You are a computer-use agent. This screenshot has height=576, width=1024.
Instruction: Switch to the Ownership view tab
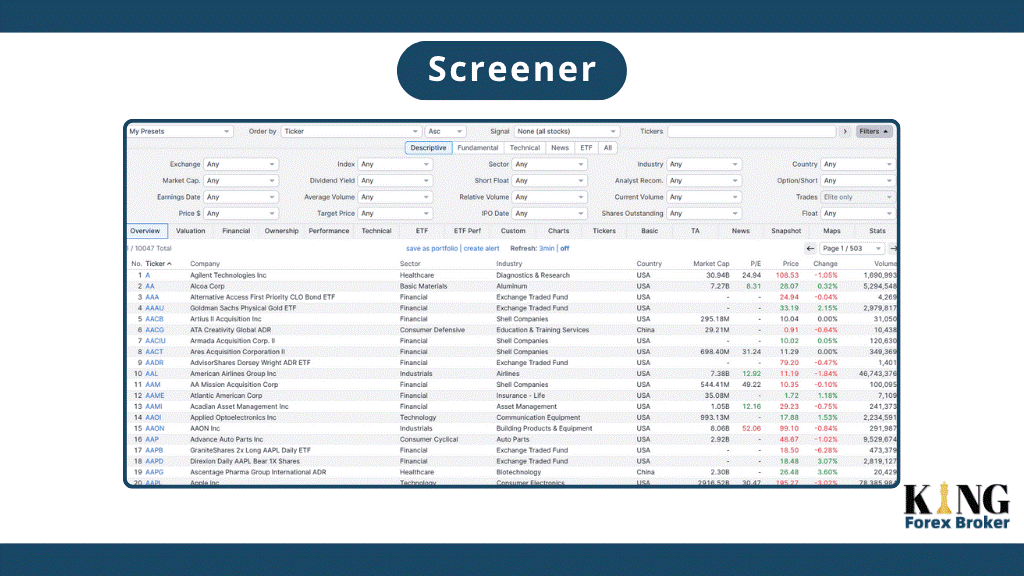[281, 231]
